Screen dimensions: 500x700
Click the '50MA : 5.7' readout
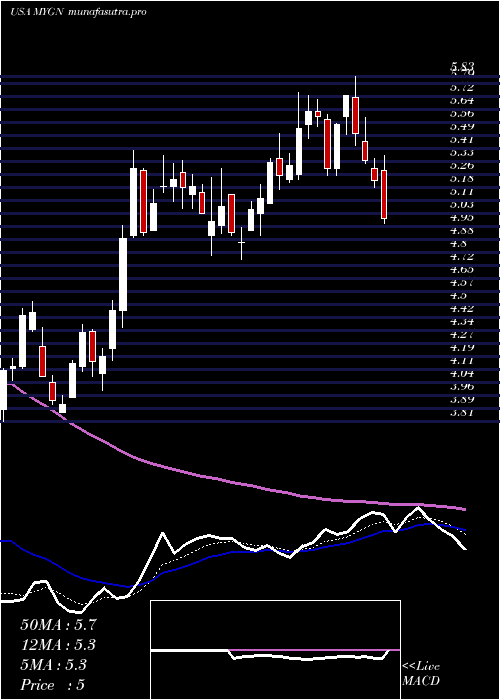[x=58, y=625]
